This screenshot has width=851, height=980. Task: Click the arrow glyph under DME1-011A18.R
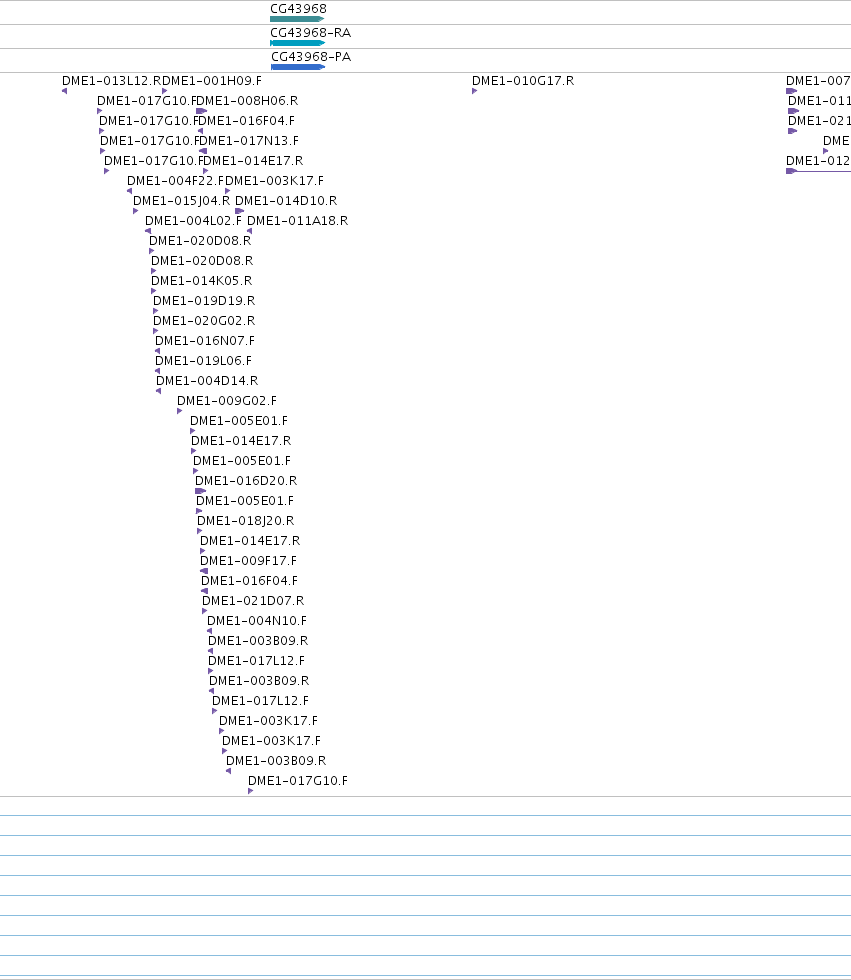(249, 231)
